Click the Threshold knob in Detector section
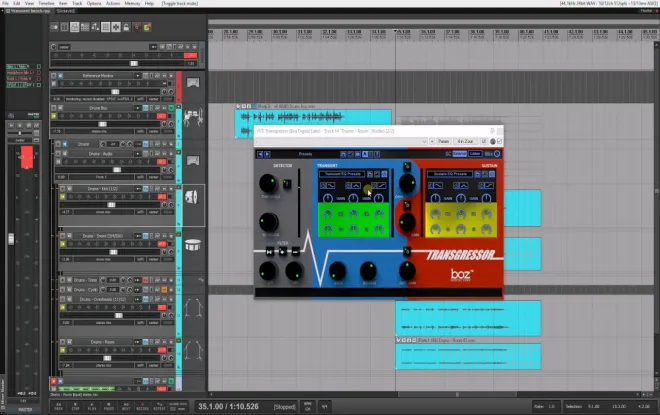This screenshot has width=660, height=415. (x=268, y=184)
